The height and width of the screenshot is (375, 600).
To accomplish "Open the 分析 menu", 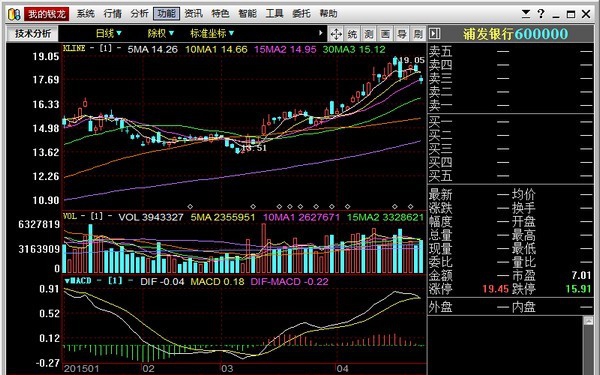I will click(139, 14).
